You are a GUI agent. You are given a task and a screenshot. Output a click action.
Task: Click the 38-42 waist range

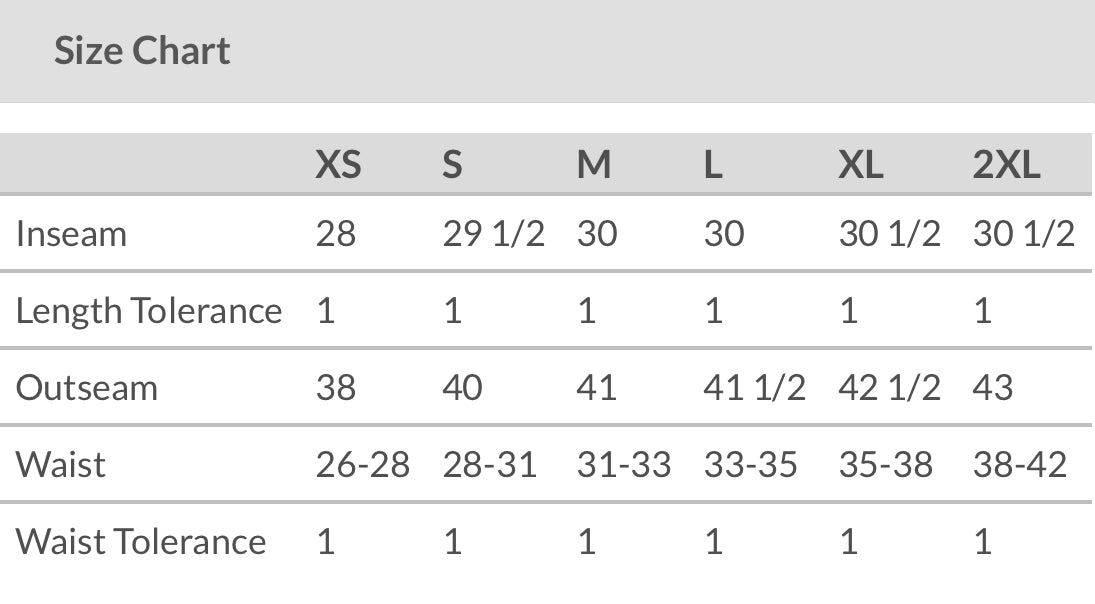[1019, 465]
